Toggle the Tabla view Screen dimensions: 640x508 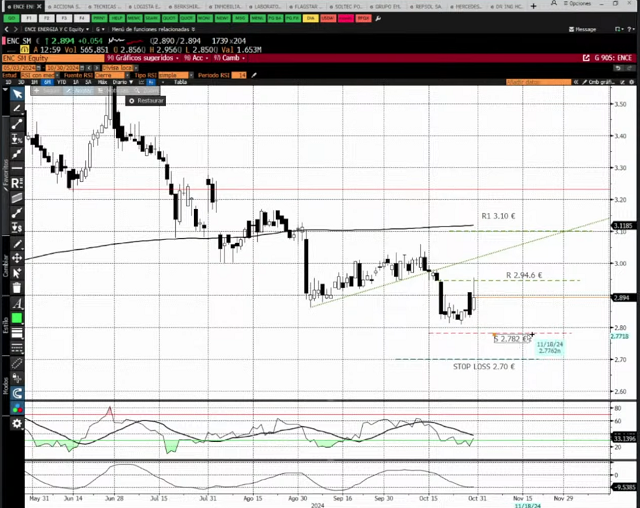pos(180,82)
